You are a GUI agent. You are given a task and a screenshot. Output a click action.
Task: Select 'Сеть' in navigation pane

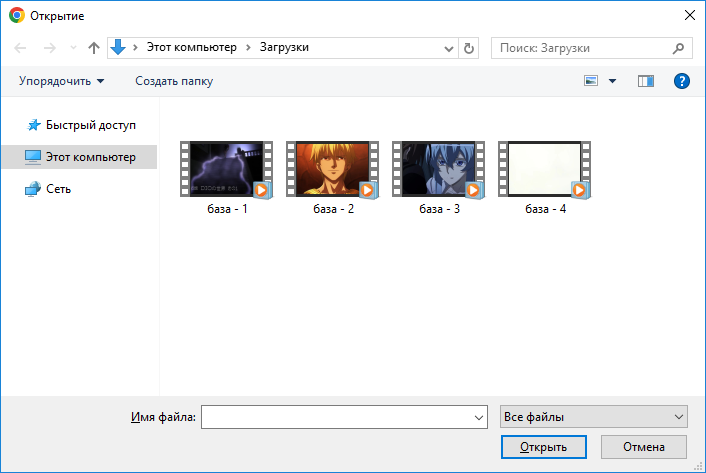tap(58, 188)
